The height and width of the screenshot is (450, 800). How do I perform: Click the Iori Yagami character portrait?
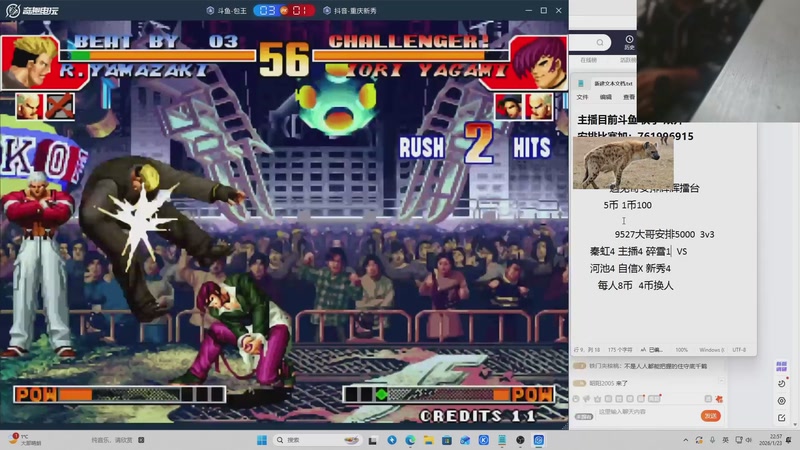pyautogui.click(x=539, y=62)
